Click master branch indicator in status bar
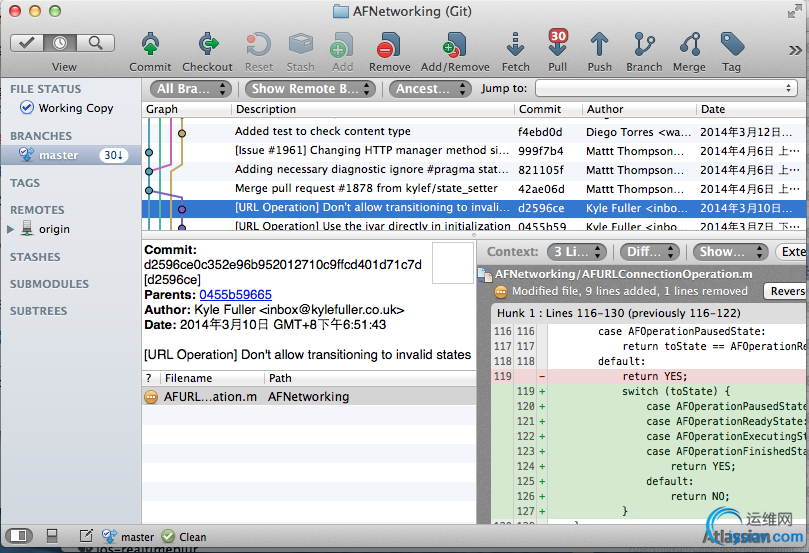The width and height of the screenshot is (809, 553). click(128, 537)
